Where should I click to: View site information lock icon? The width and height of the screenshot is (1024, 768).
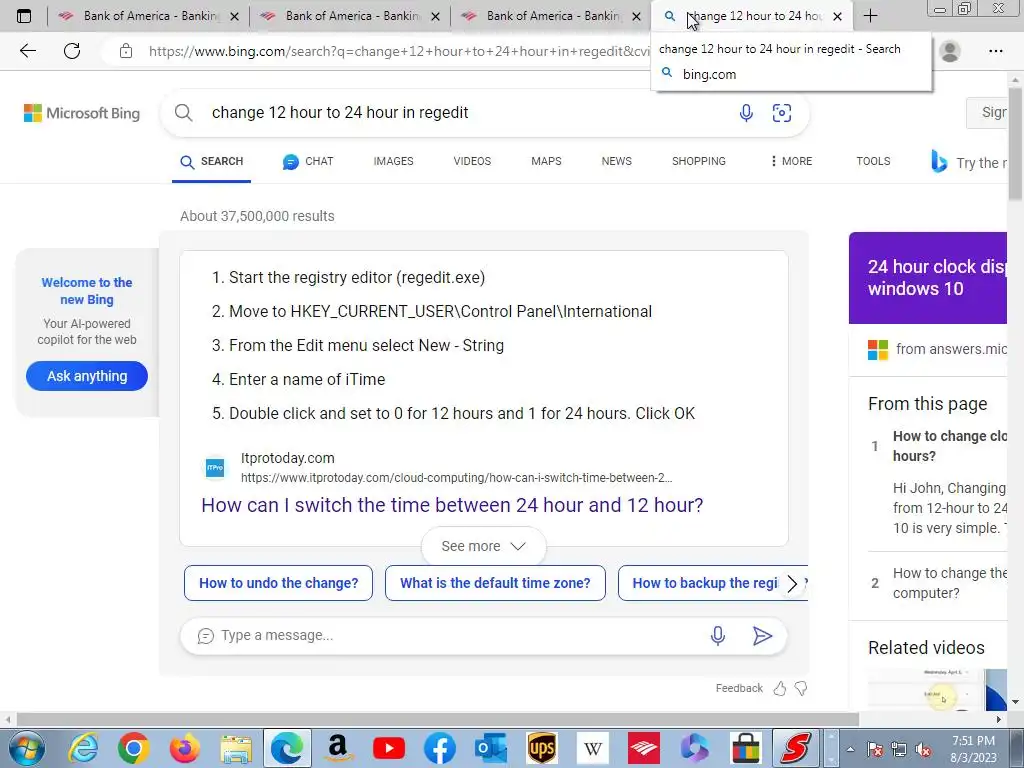tap(126, 51)
